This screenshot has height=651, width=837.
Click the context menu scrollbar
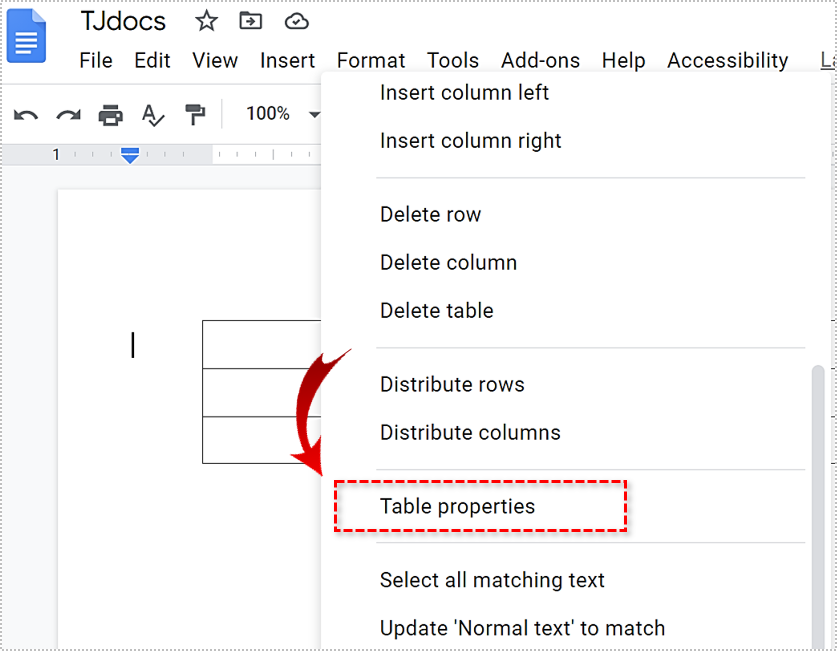pos(818,507)
